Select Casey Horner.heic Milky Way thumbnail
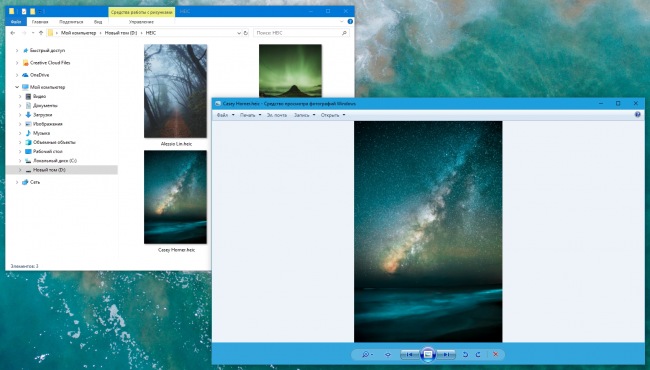 tap(175, 197)
